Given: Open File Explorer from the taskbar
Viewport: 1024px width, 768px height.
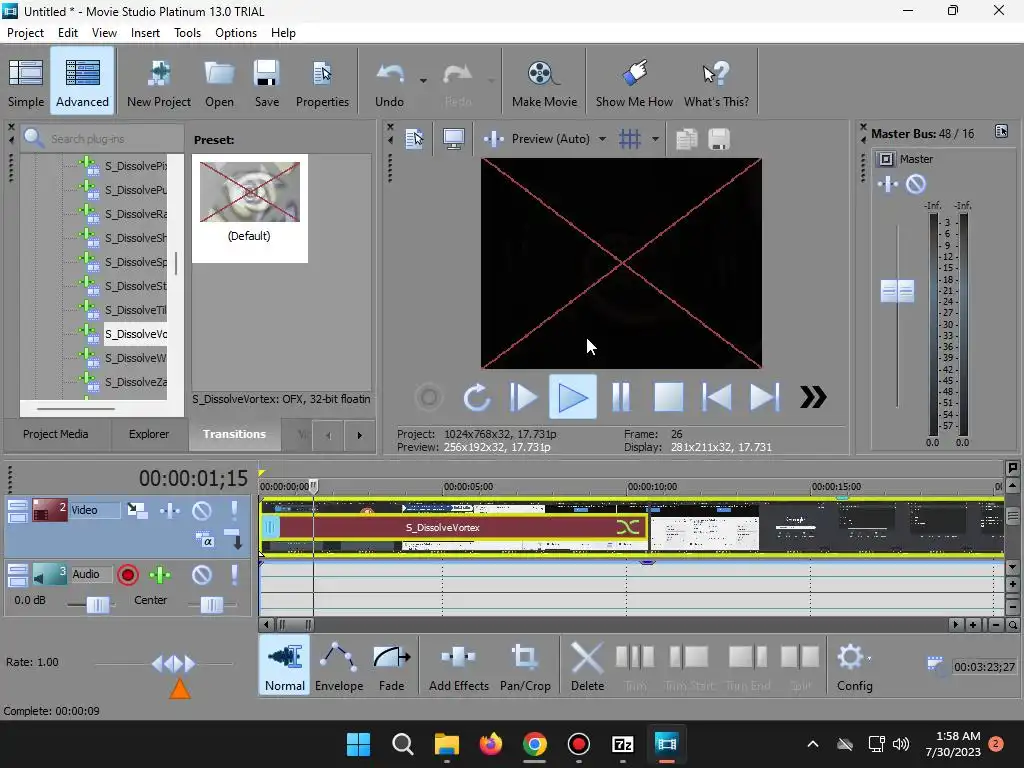Looking at the screenshot, I should point(447,744).
